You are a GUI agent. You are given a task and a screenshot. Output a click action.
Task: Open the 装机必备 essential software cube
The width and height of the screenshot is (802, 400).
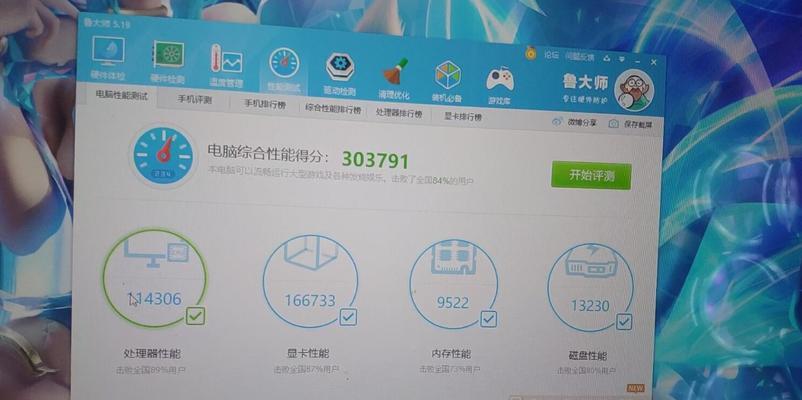click(447, 81)
